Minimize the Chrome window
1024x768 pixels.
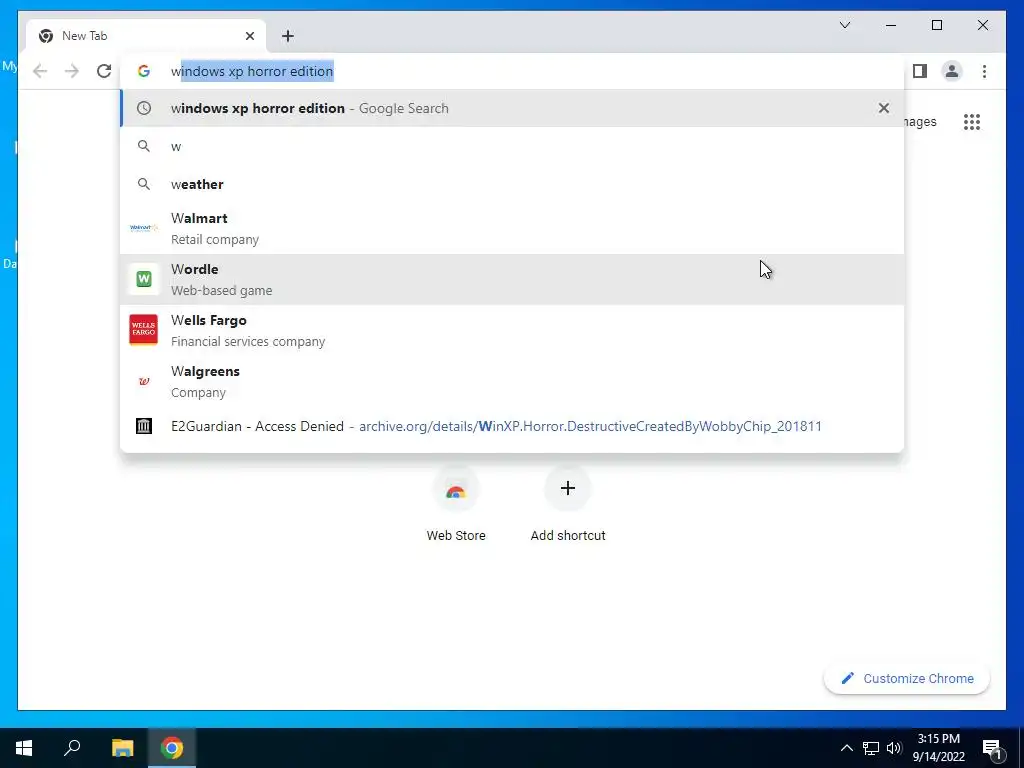coord(891,25)
